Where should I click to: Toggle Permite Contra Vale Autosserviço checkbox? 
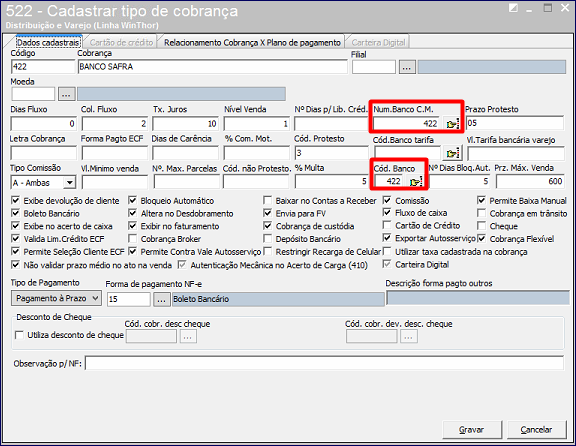[x=133, y=252]
